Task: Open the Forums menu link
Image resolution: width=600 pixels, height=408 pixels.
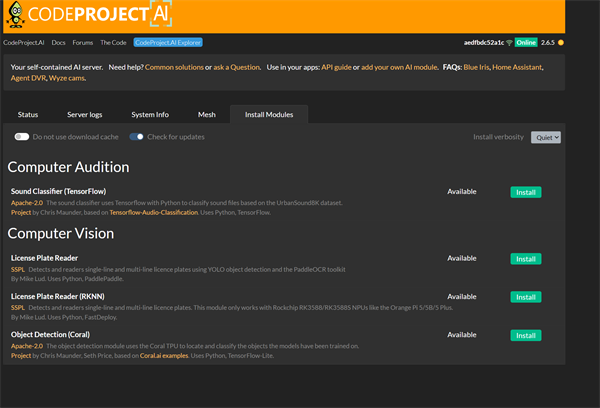Action: pos(83,42)
